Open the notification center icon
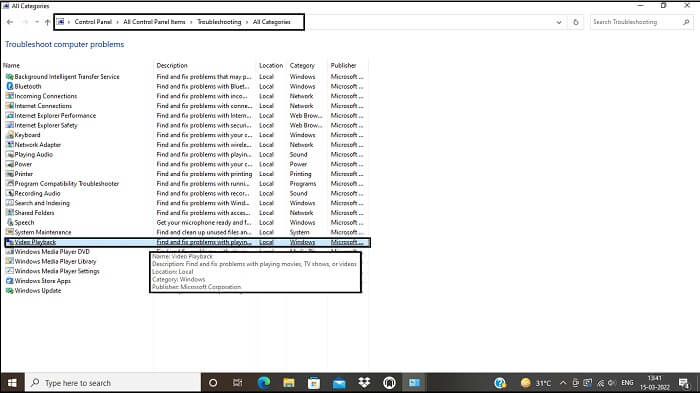Viewport: 700px width, 393px height. [684, 383]
